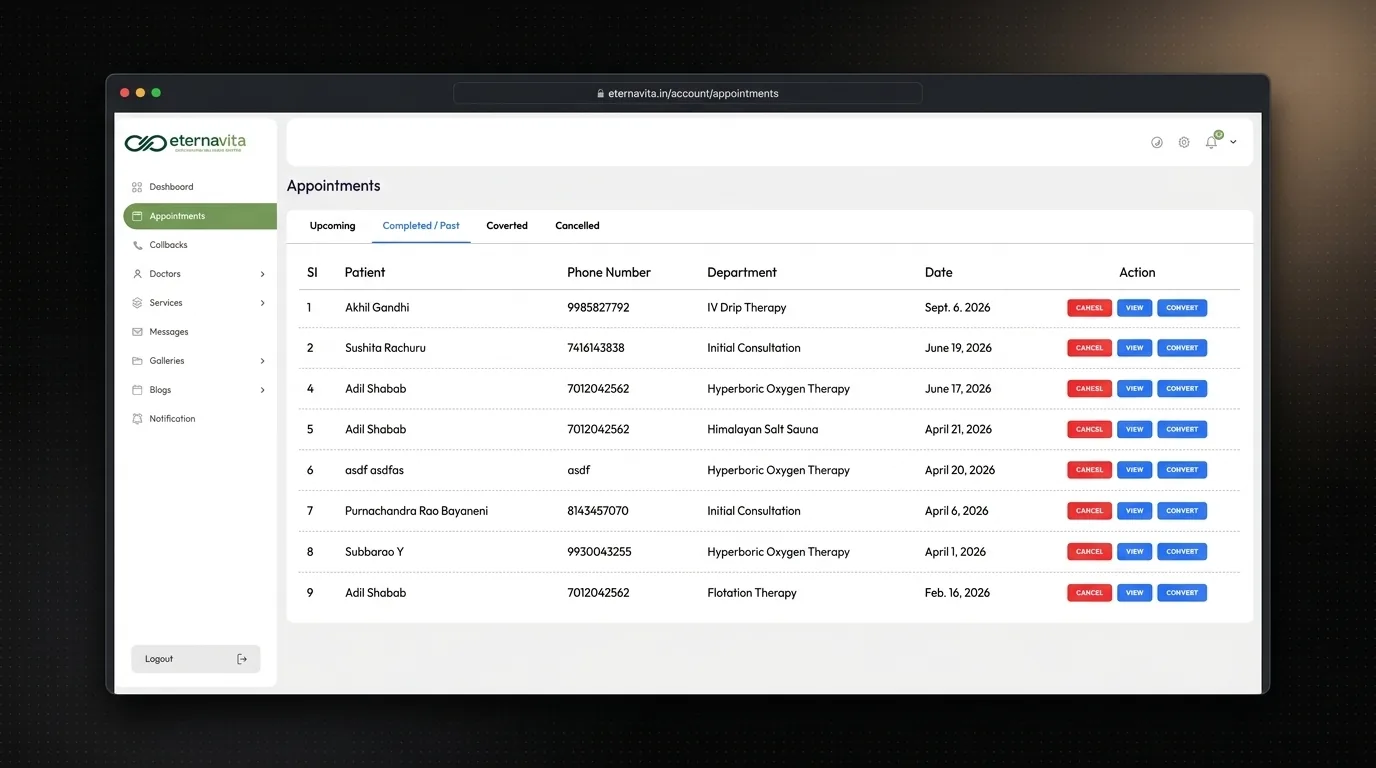Click the Galleries folder icon

(137, 361)
